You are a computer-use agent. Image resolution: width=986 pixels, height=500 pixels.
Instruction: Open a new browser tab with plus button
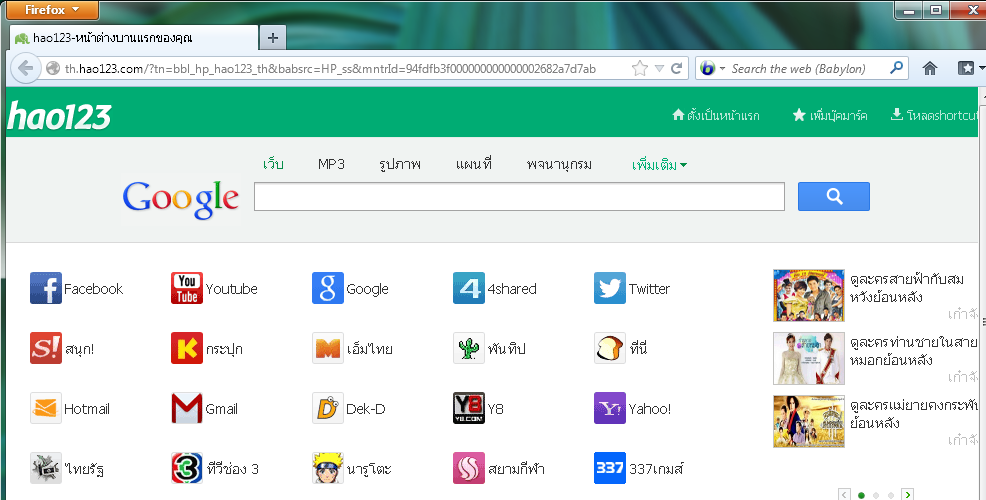pyautogui.click(x=273, y=38)
